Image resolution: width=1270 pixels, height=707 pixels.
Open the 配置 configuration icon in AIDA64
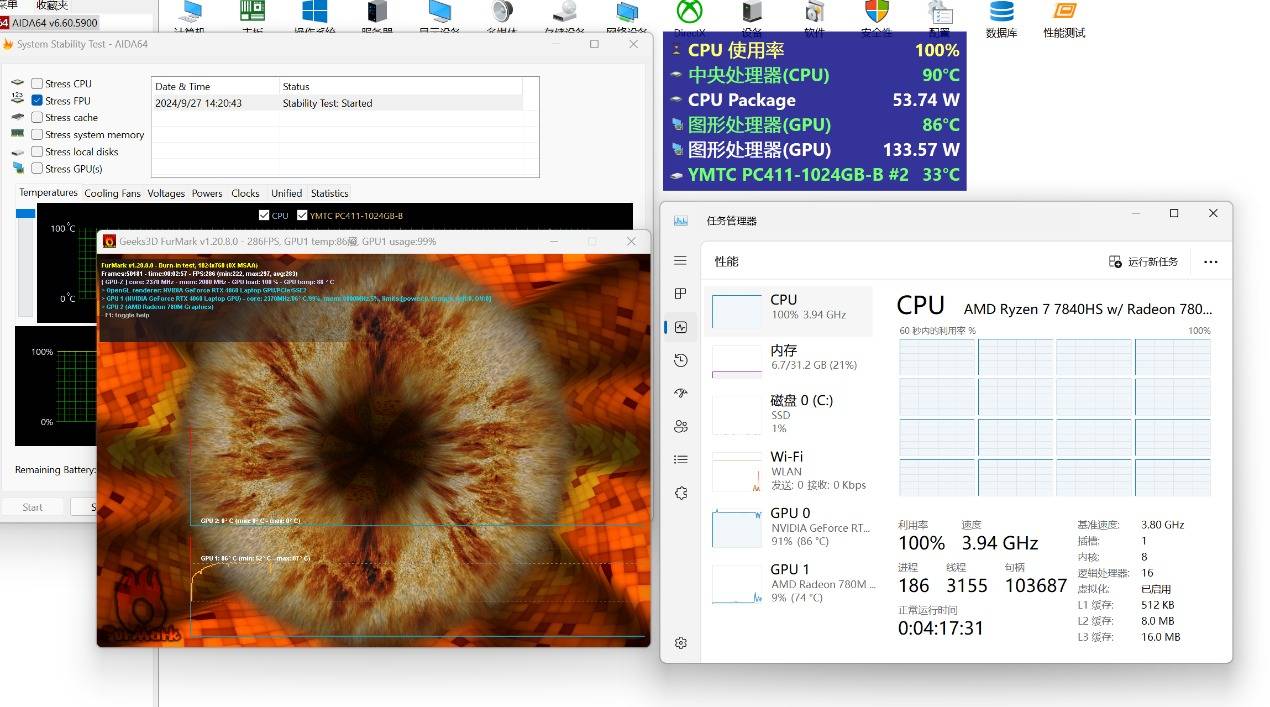(939, 12)
